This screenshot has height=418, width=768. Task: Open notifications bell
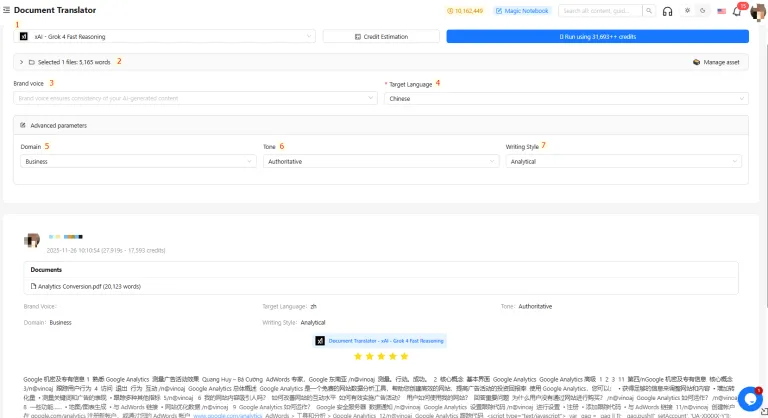click(737, 11)
